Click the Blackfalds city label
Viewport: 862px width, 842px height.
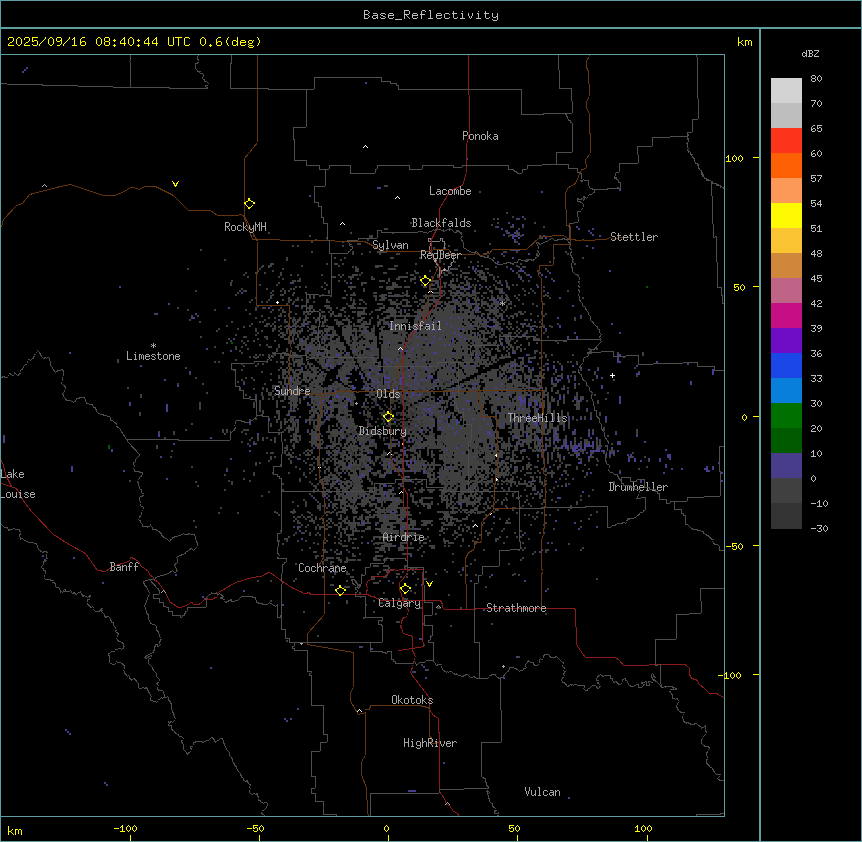pyautogui.click(x=441, y=223)
